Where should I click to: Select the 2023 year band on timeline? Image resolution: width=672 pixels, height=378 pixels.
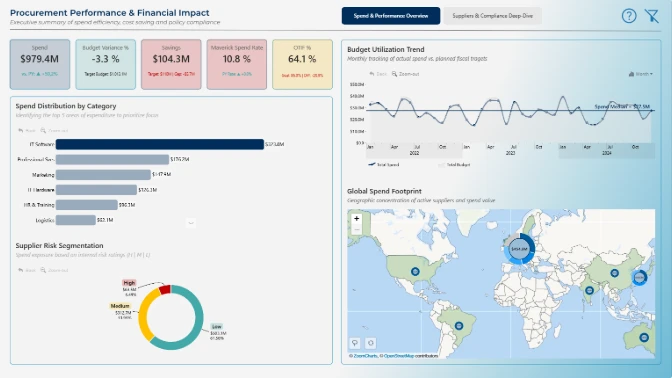(510, 153)
